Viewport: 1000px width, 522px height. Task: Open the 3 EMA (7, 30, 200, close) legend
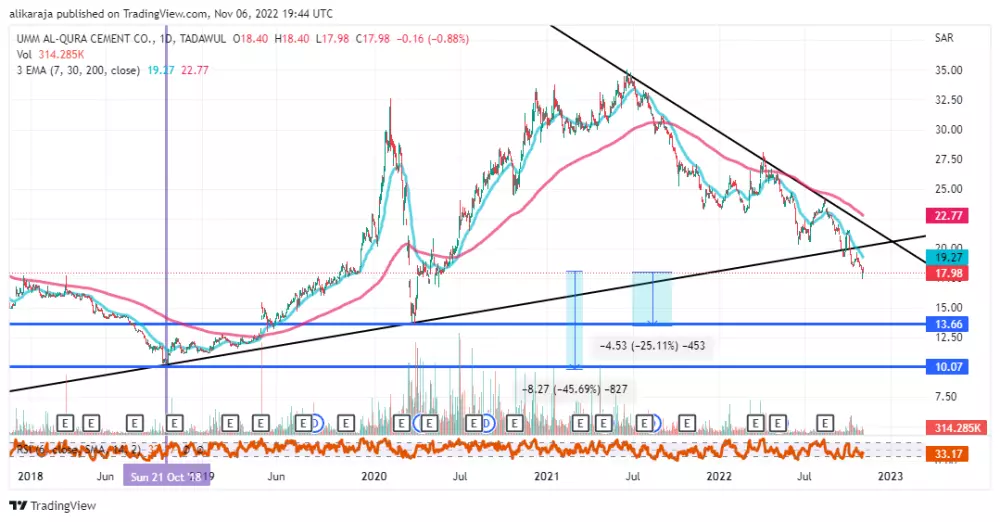78,70
